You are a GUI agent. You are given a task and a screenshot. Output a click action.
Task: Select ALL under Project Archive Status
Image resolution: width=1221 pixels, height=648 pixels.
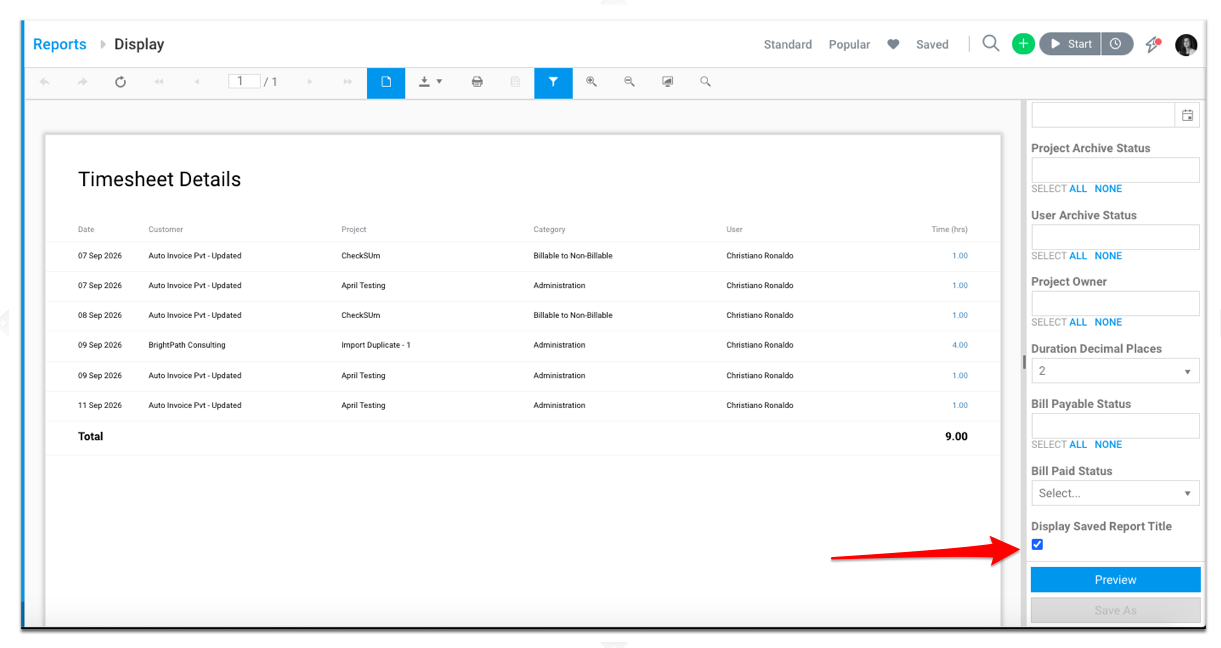coord(1078,189)
